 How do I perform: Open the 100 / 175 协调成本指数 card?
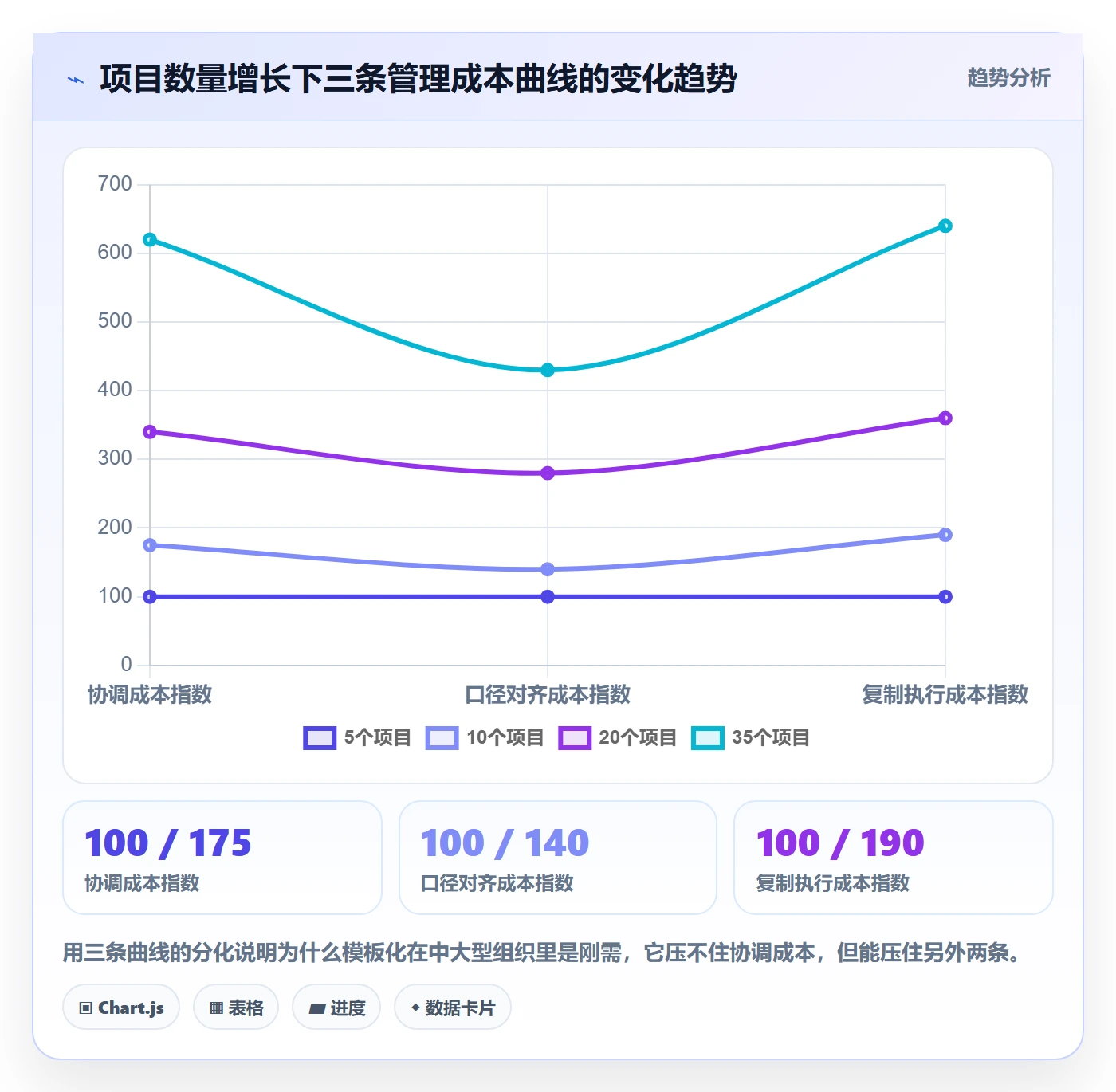click(x=222, y=858)
